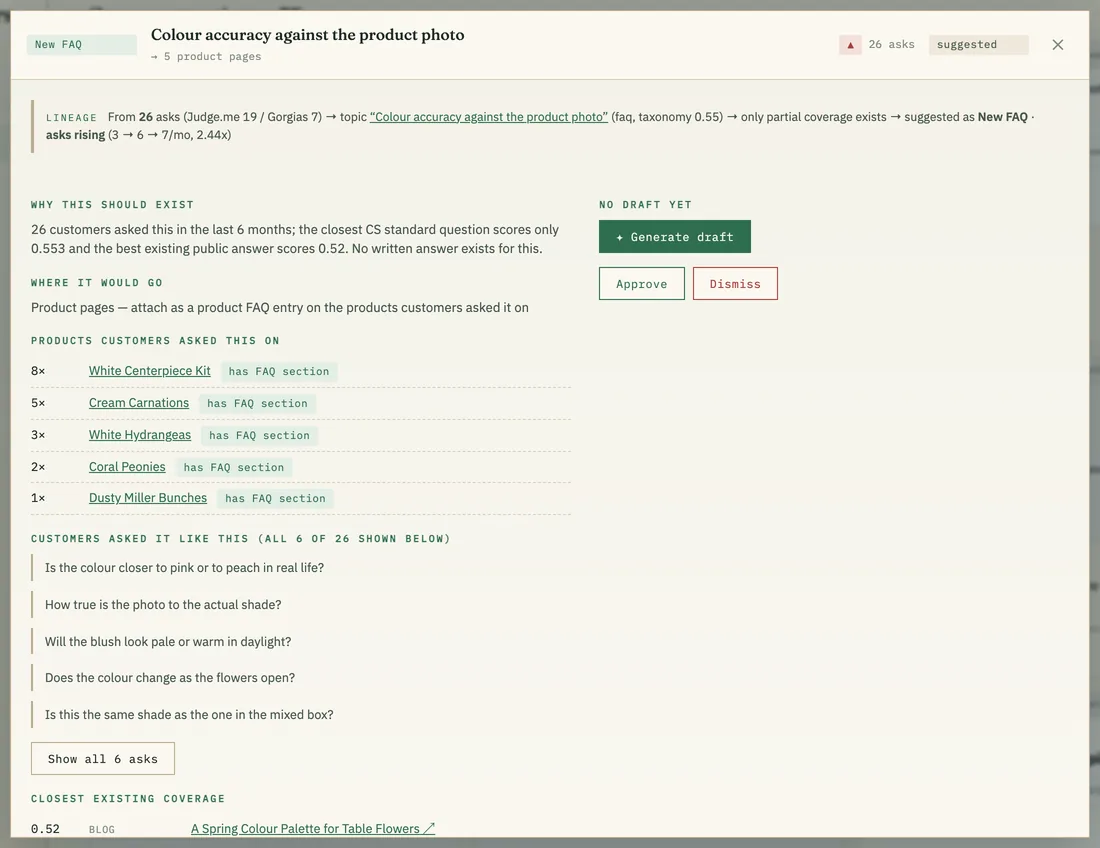Select ask 'How true is the photo to the actual shade?'
The width and height of the screenshot is (1100, 848).
coord(163,605)
